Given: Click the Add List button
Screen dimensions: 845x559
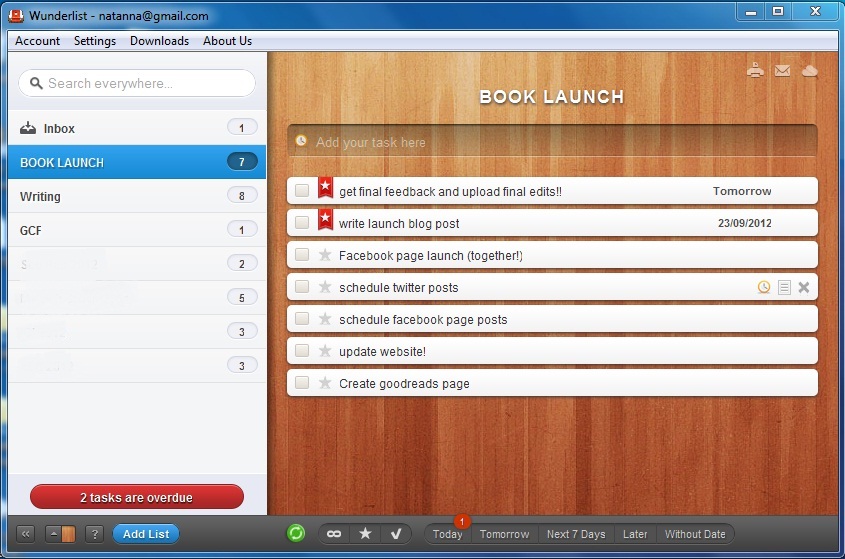Looking at the screenshot, I should [146, 534].
